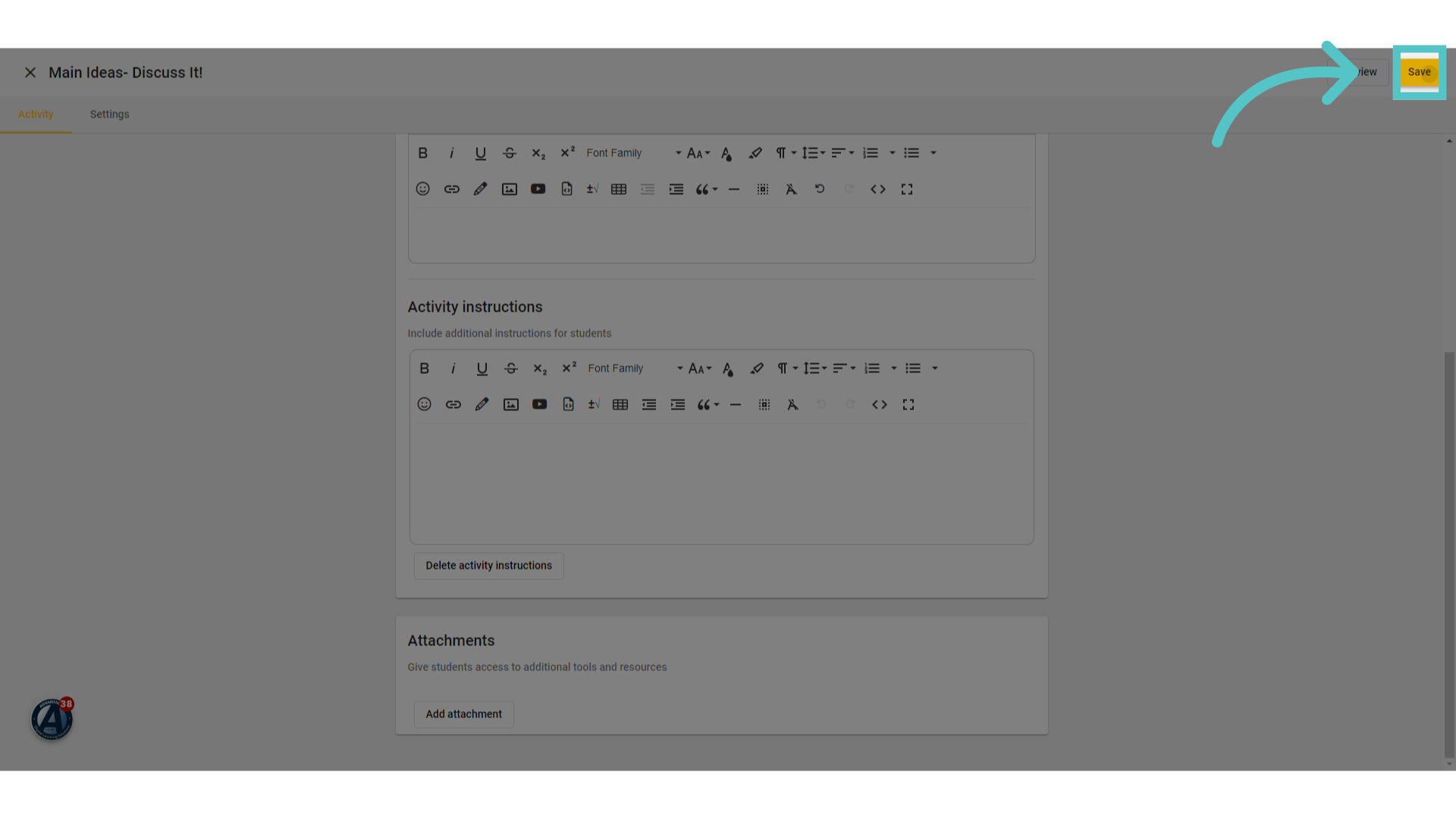
Task: Insert video in the upper editor
Action: [x=538, y=189]
